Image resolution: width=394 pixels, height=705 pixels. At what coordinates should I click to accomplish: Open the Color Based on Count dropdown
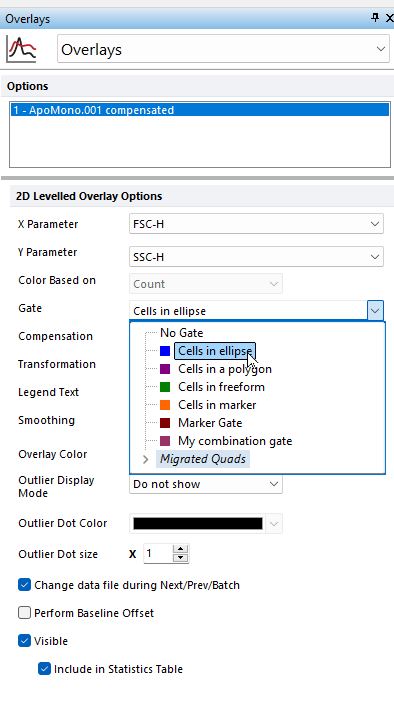pyautogui.click(x=206, y=284)
